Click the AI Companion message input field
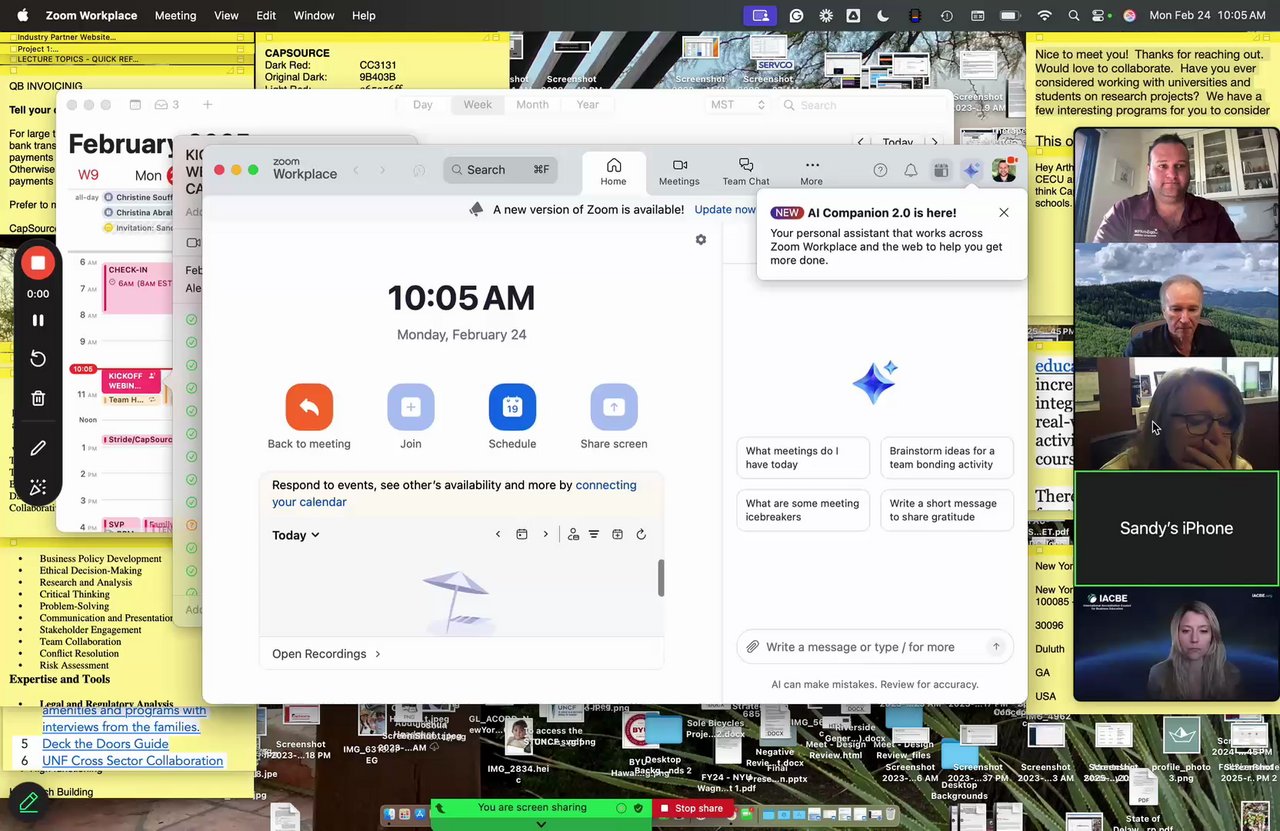 coord(874,647)
